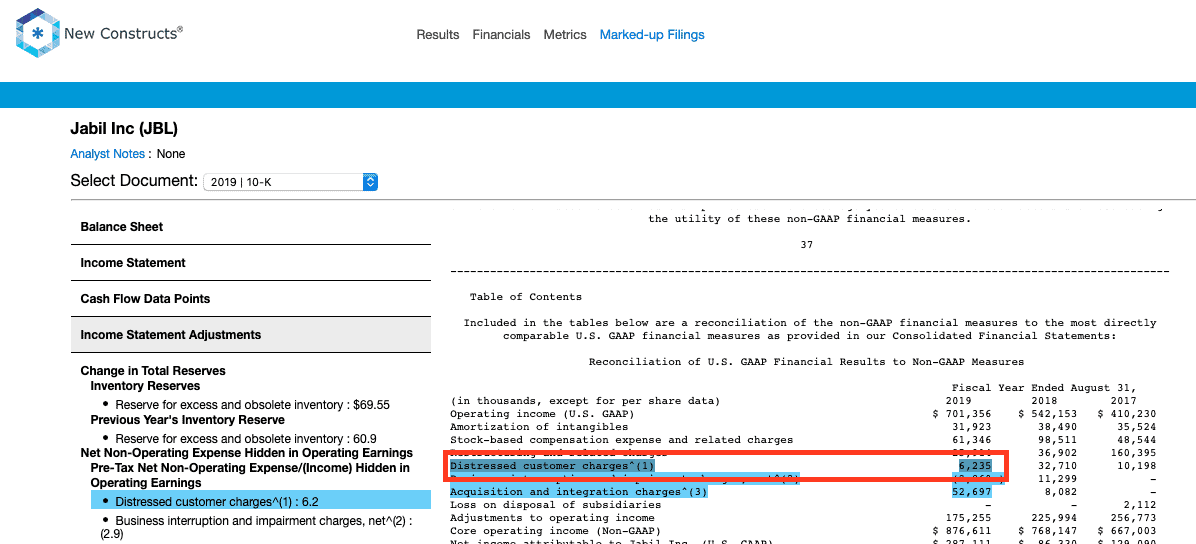Screen dimensions: 1196x544
Task: Select Reserve for excess and obsolete inventory : 60.9
Action: [246, 439]
